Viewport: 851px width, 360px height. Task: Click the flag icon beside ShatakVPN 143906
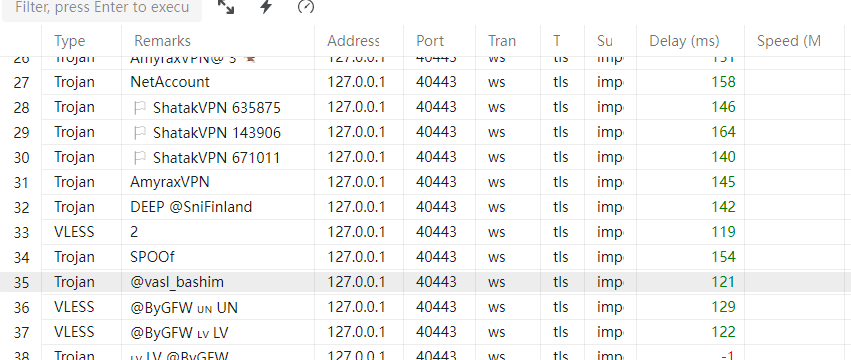139,132
